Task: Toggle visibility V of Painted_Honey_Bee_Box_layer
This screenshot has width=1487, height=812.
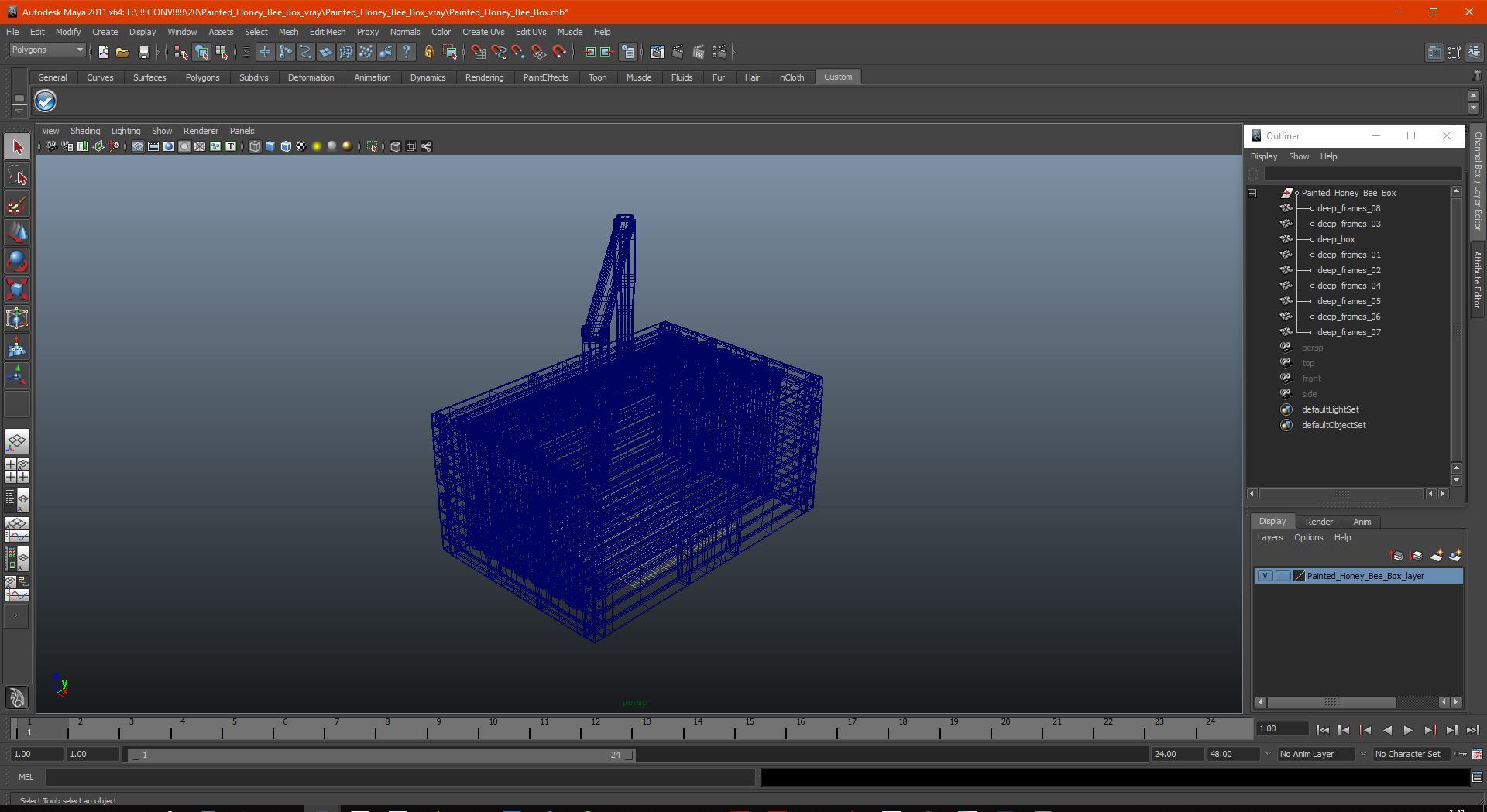Action: point(1265,576)
